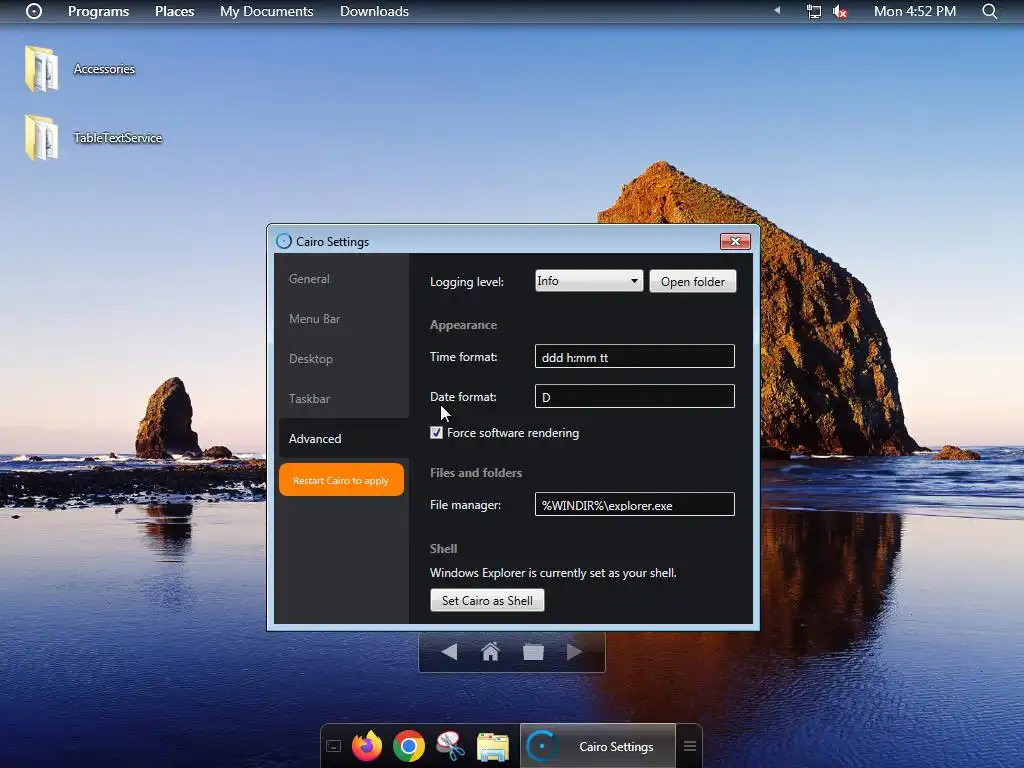Click the Cairo Settings title bar icon
The image size is (1024, 768).
click(283, 241)
